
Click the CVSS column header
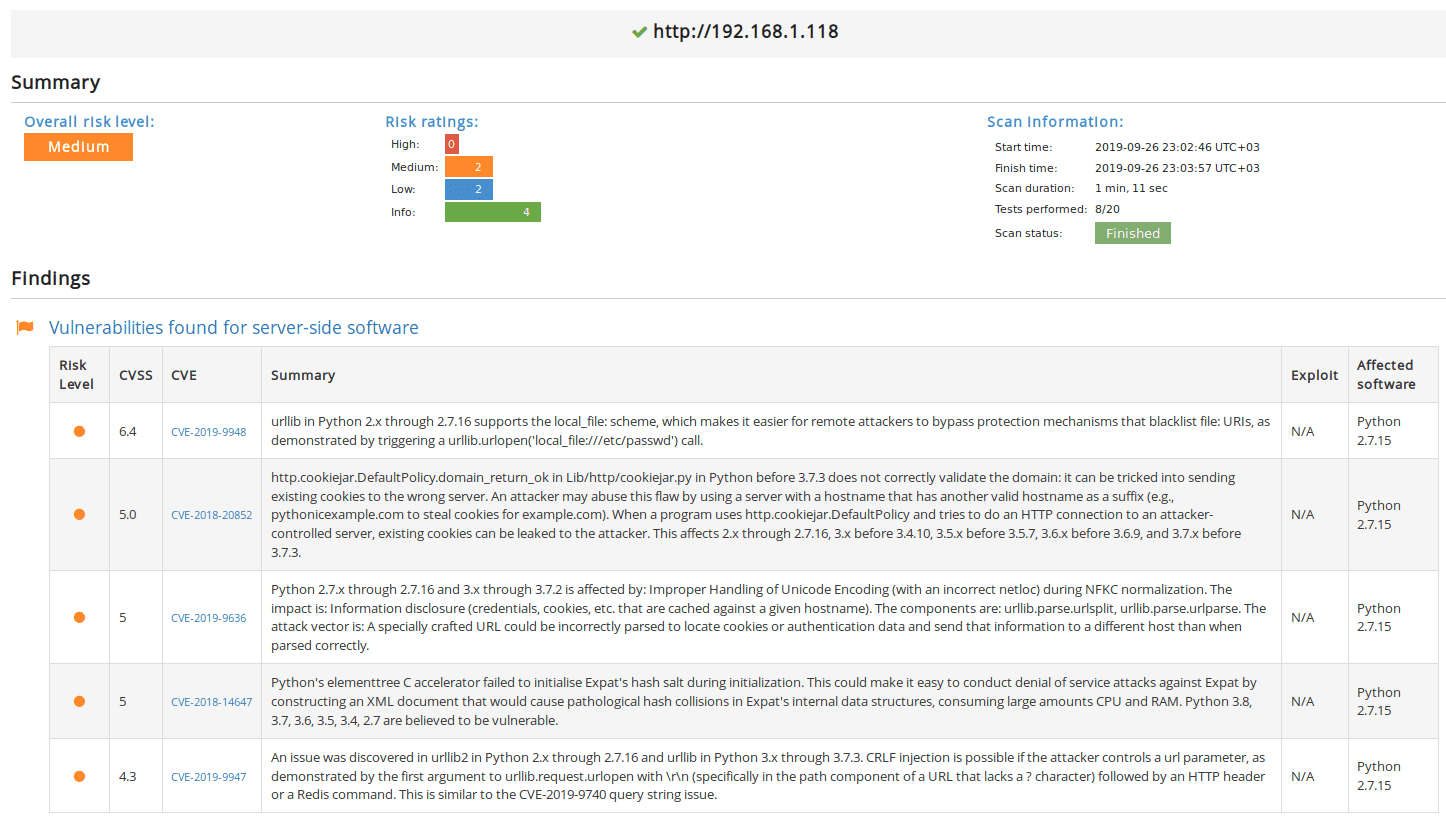[x=135, y=374]
